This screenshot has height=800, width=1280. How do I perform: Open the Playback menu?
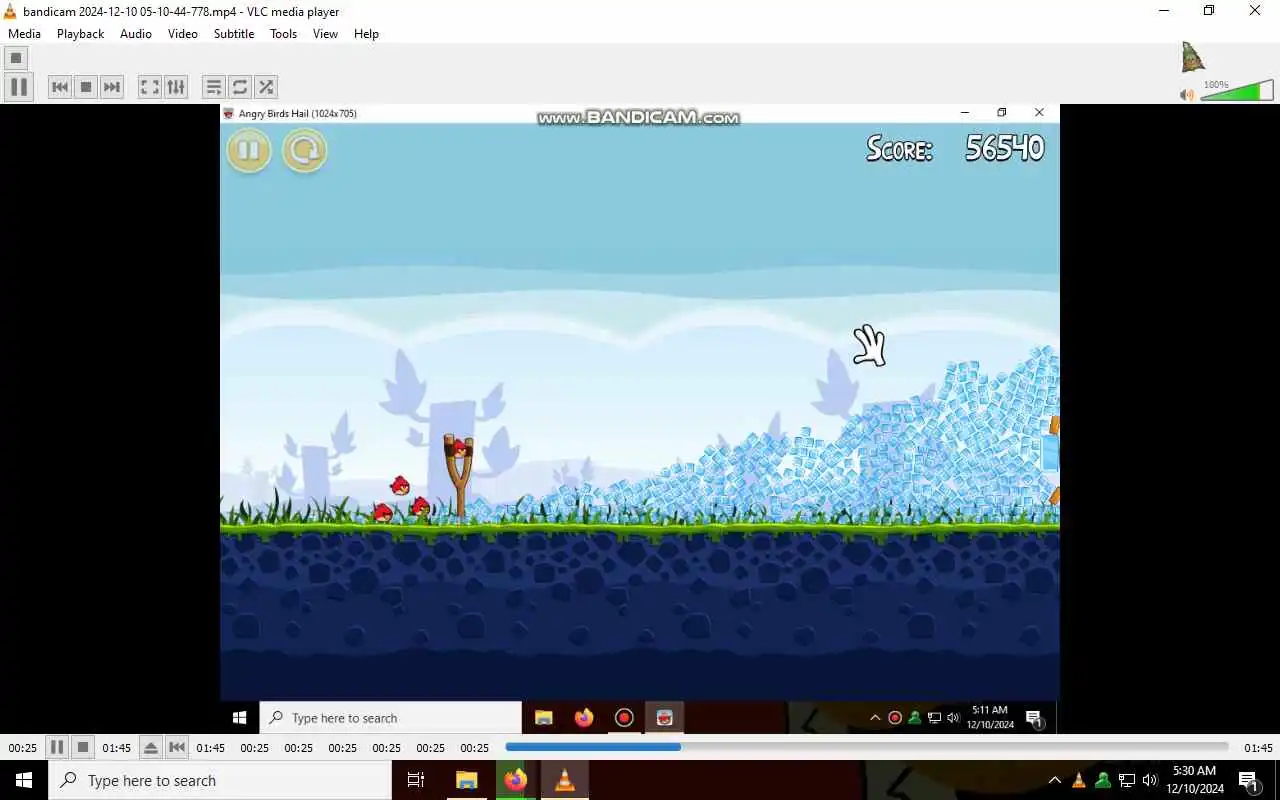click(x=80, y=33)
